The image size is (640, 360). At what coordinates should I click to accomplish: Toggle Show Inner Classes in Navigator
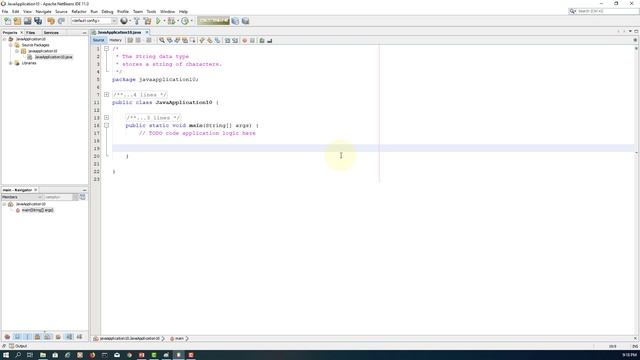point(48,337)
